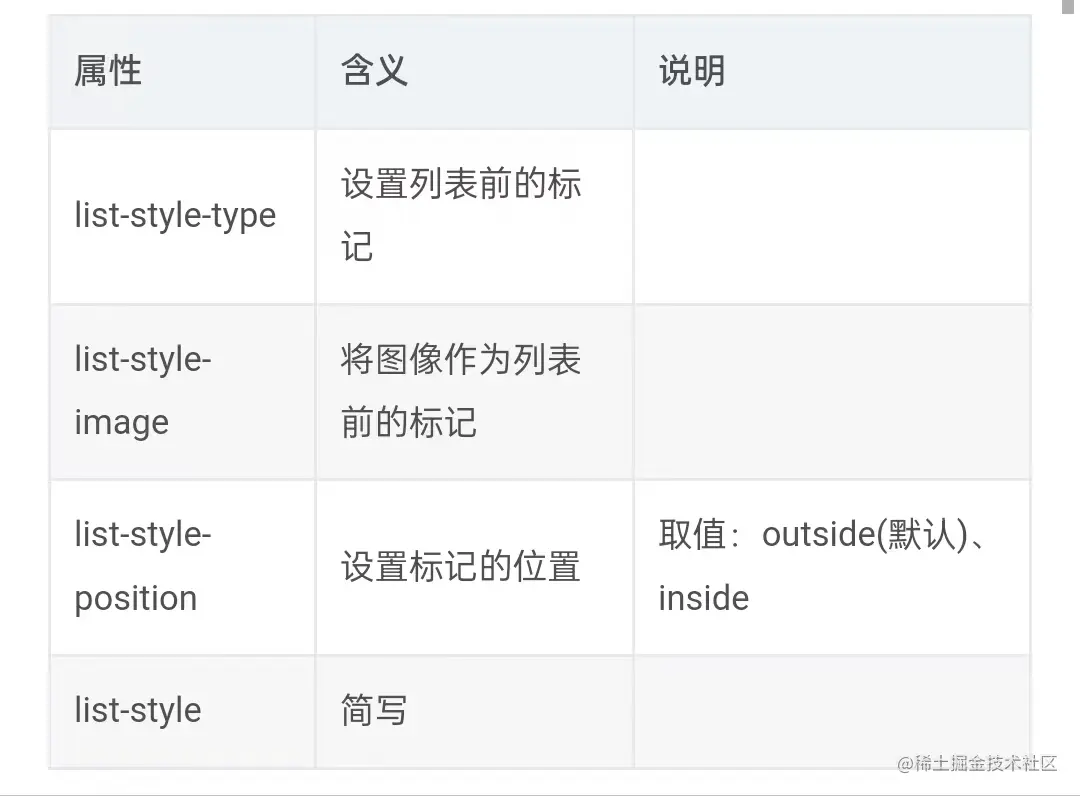The image size is (1080, 796).
Task: Click the 简写 meaning cell
Action: 374,711
